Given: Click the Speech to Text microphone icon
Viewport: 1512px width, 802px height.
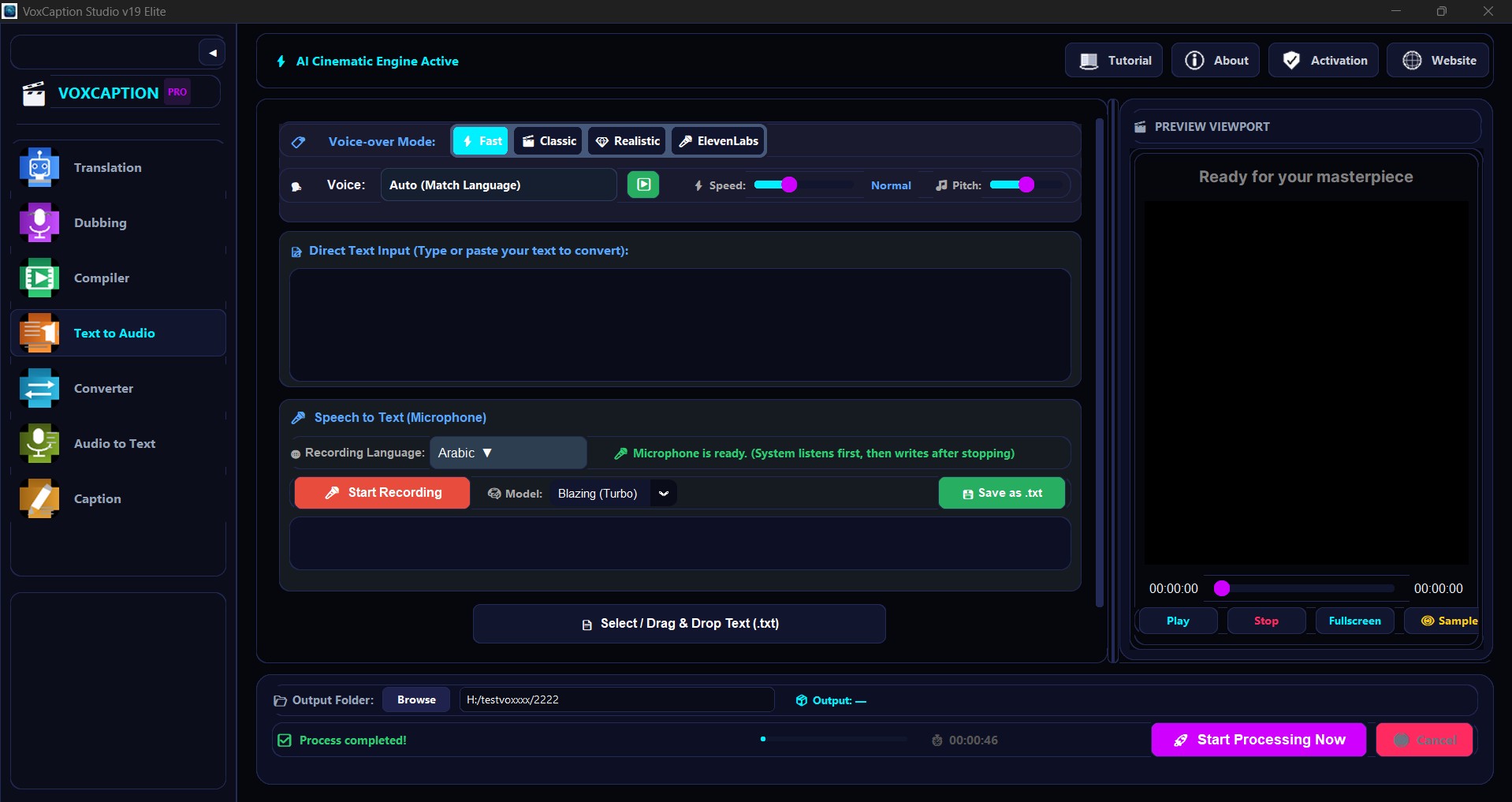Looking at the screenshot, I should pos(298,418).
